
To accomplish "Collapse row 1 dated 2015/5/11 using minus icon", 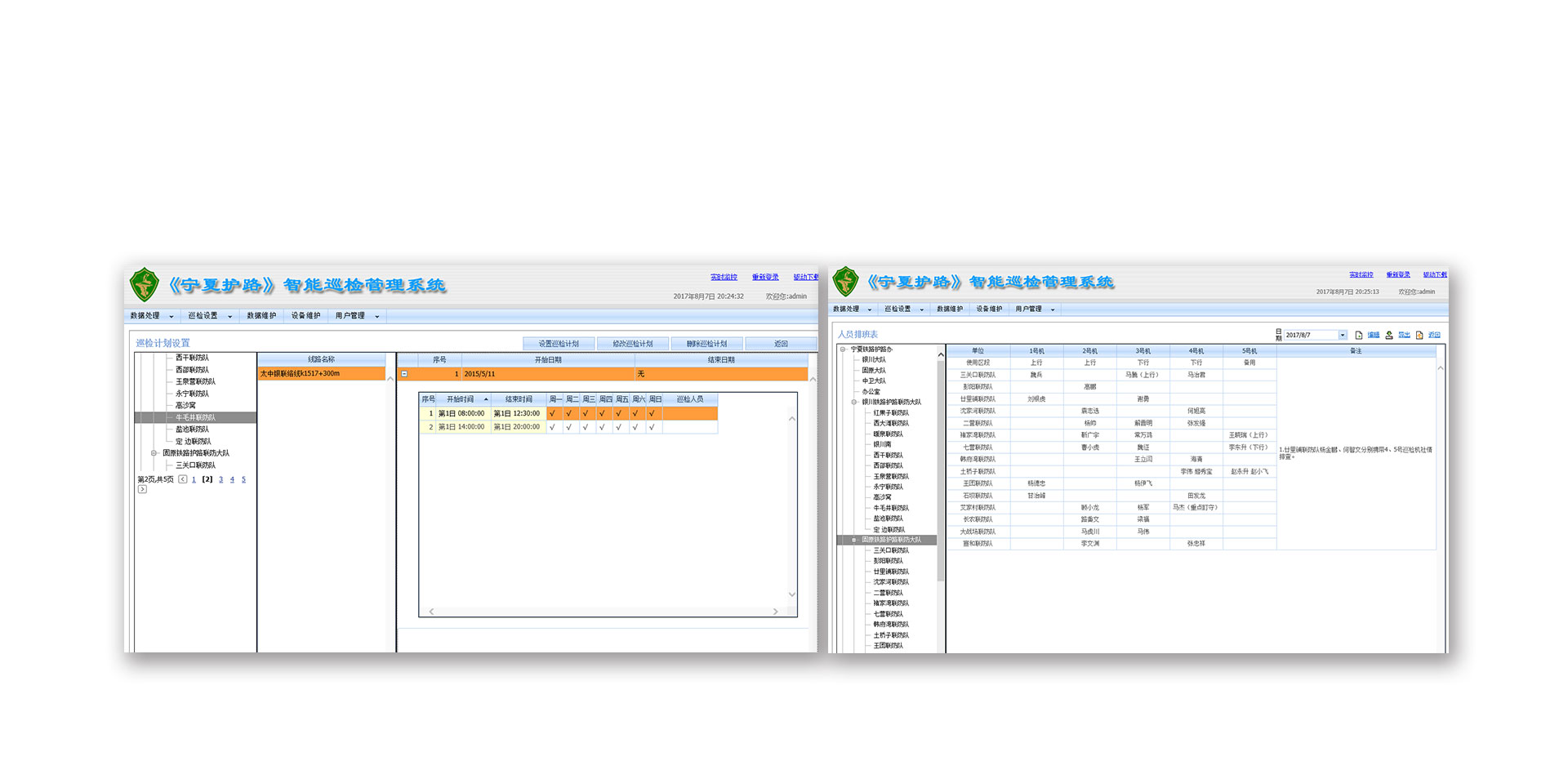I will pos(404,374).
